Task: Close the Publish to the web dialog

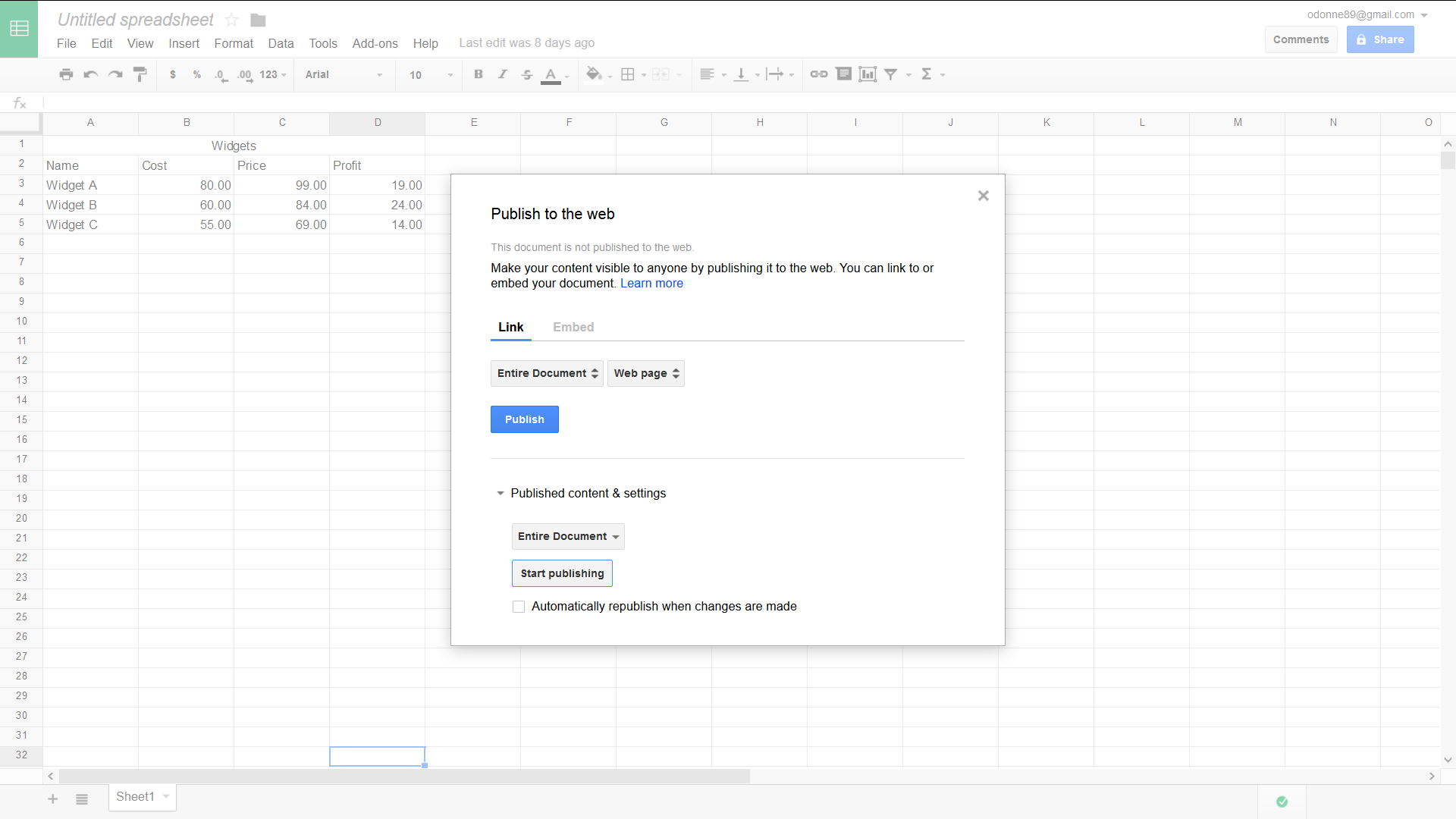Action: pos(984,196)
